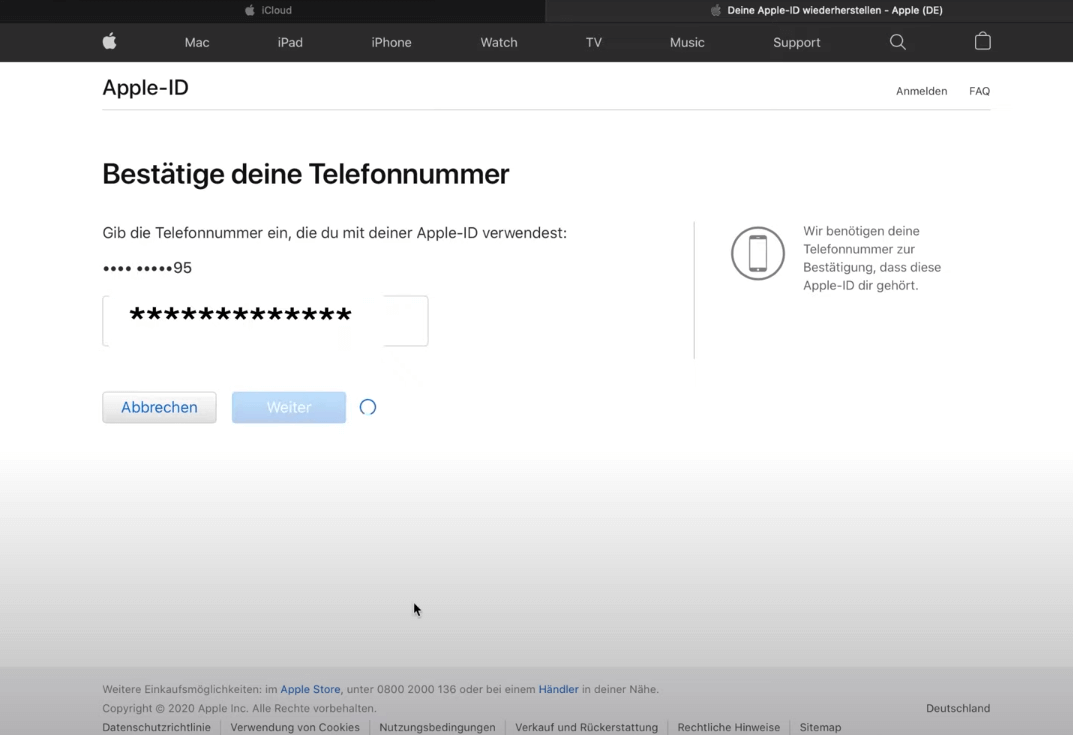Open the FAQ link
The image size is (1073, 735).
pos(979,91)
